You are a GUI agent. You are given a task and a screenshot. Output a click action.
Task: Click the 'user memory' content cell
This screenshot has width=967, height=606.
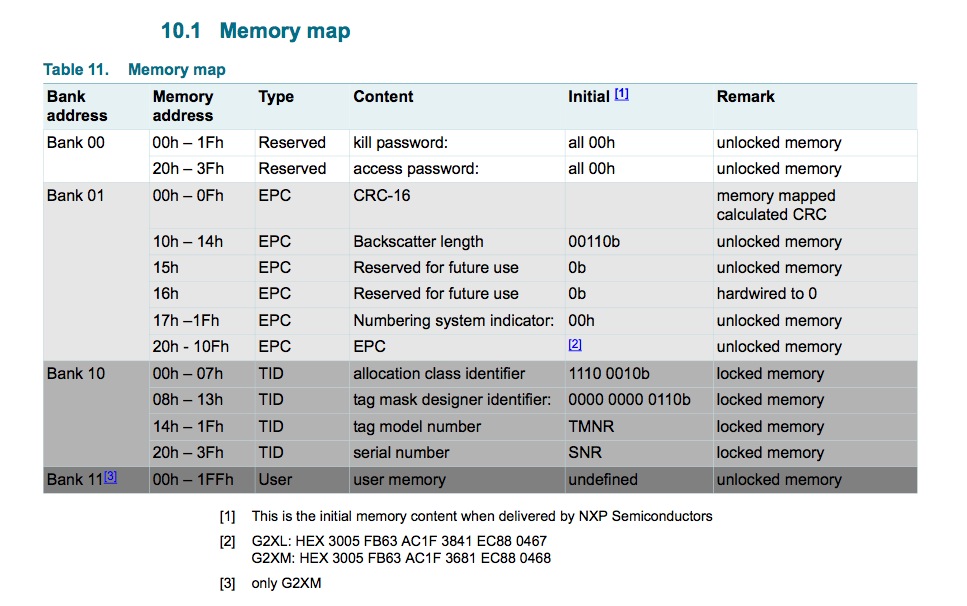pos(399,480)
